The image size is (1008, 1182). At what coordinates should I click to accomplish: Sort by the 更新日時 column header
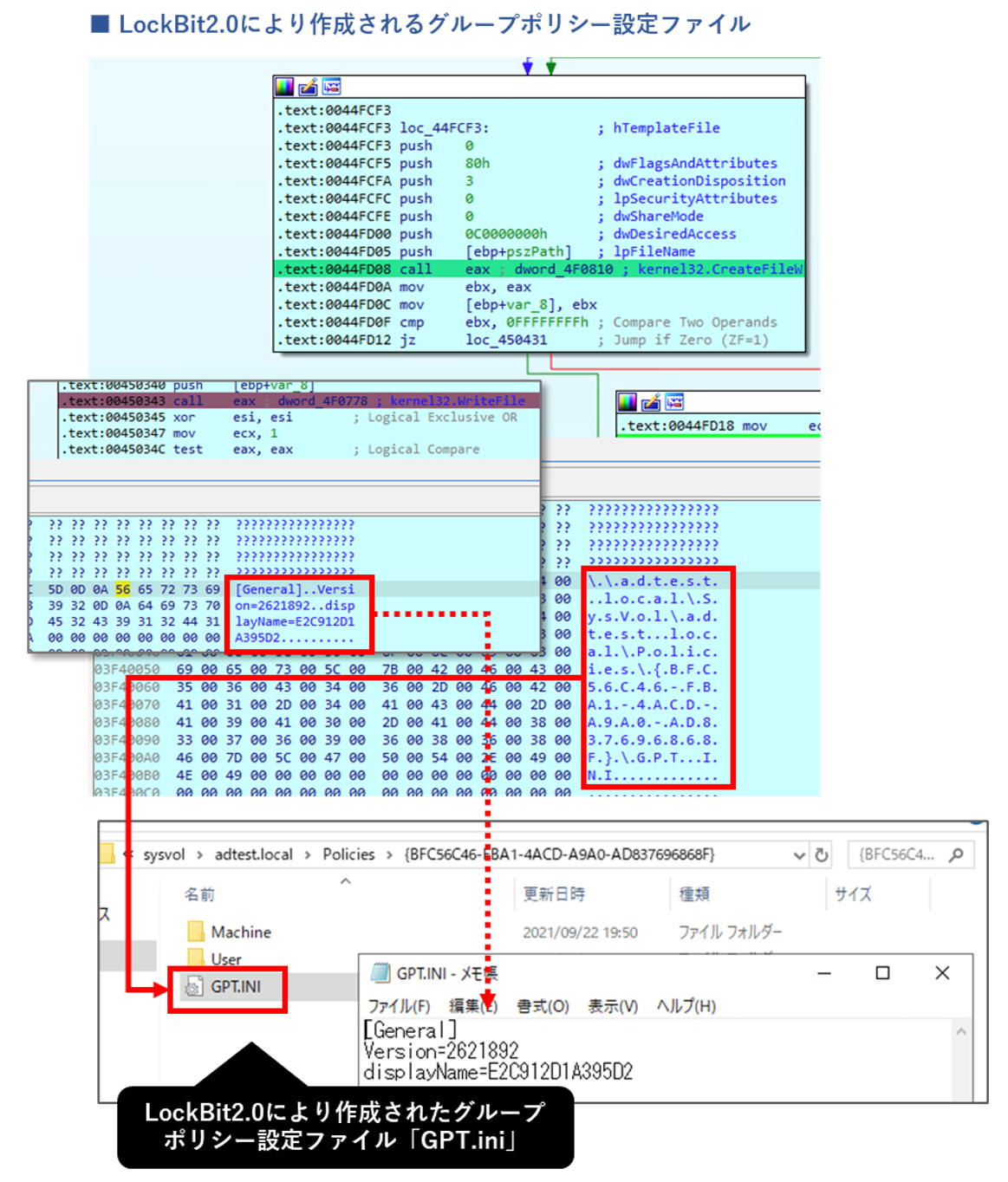(x=554, y=894)
